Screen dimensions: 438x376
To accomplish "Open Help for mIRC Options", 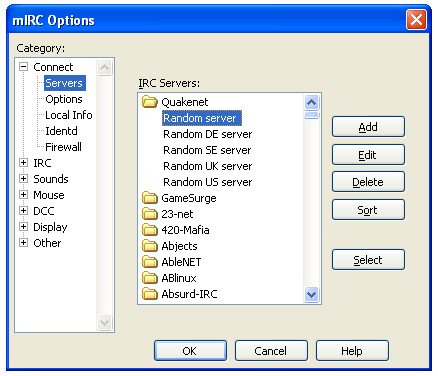I will 352,351.
